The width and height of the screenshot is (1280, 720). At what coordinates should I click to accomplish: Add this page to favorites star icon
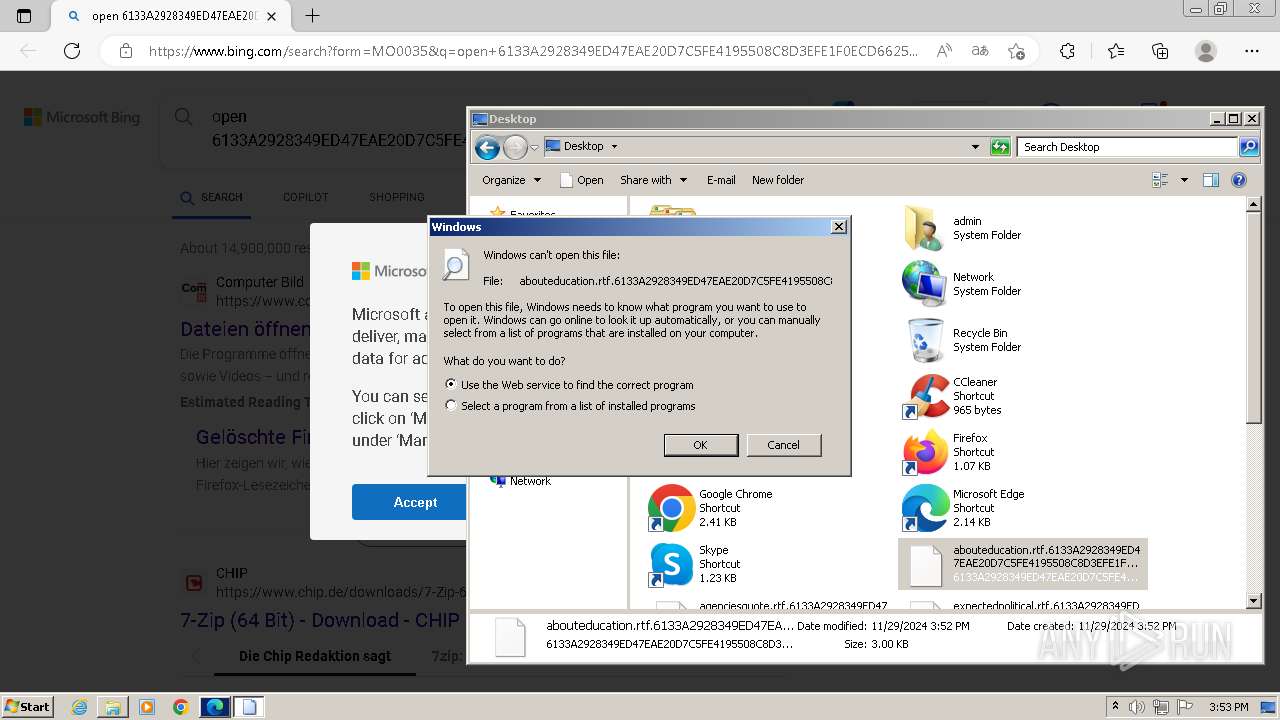(x=1017, y=51)
